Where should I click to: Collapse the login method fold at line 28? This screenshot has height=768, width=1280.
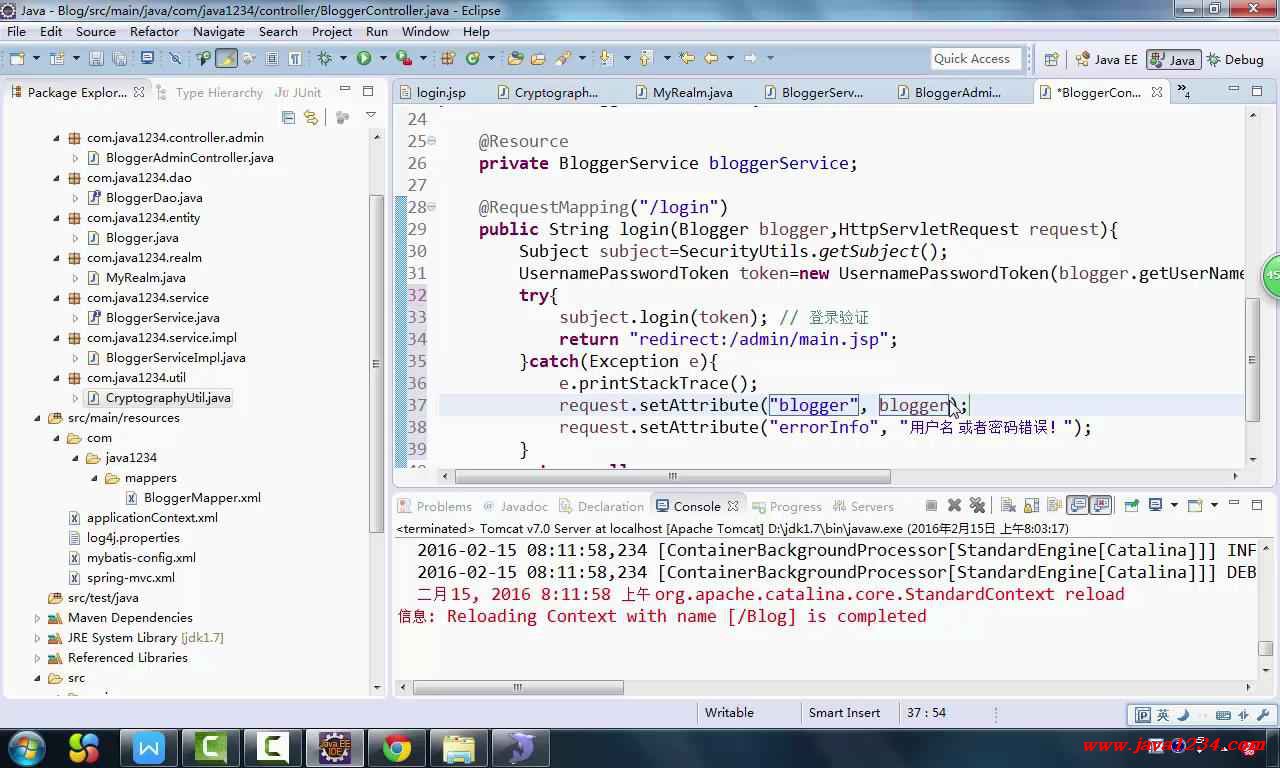432,207
